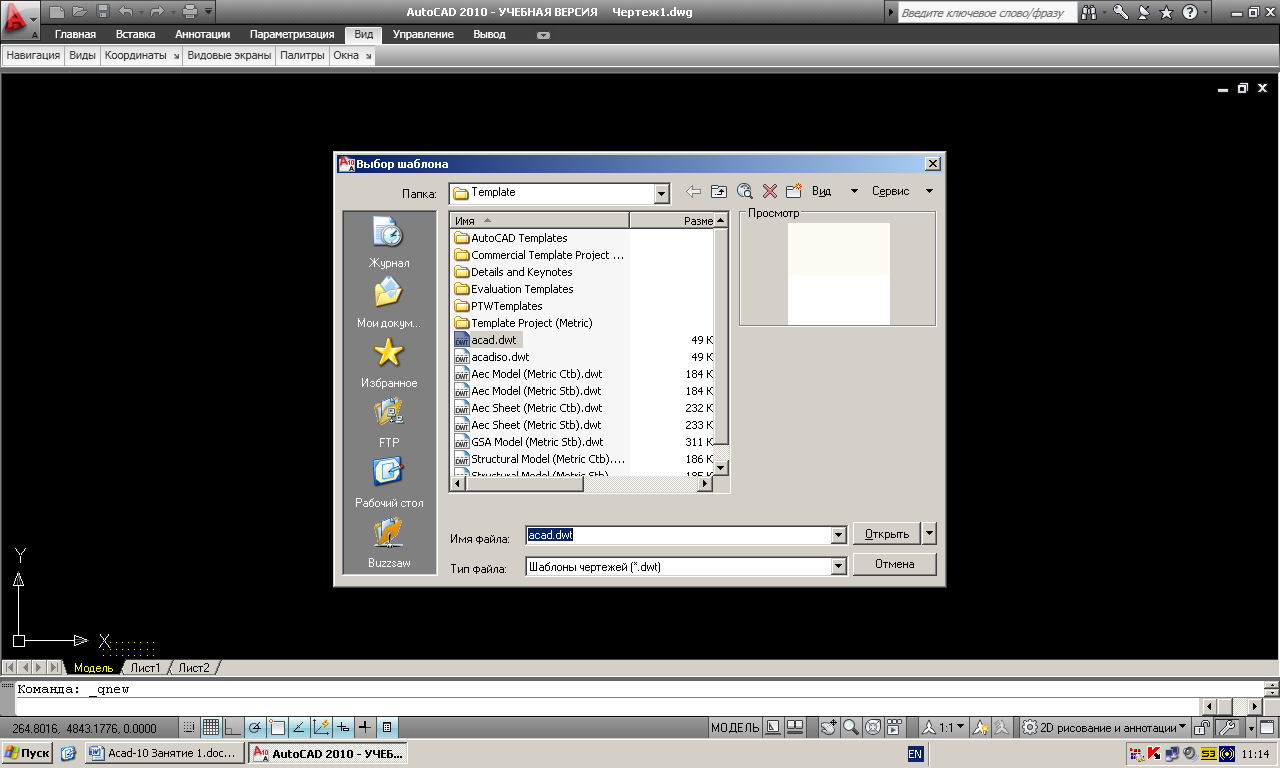Open the 2D рисование и аннотации workspace dropdown
This screenshot has width=1280, height=768.
pyautogui.click(x=1105, y=727)
